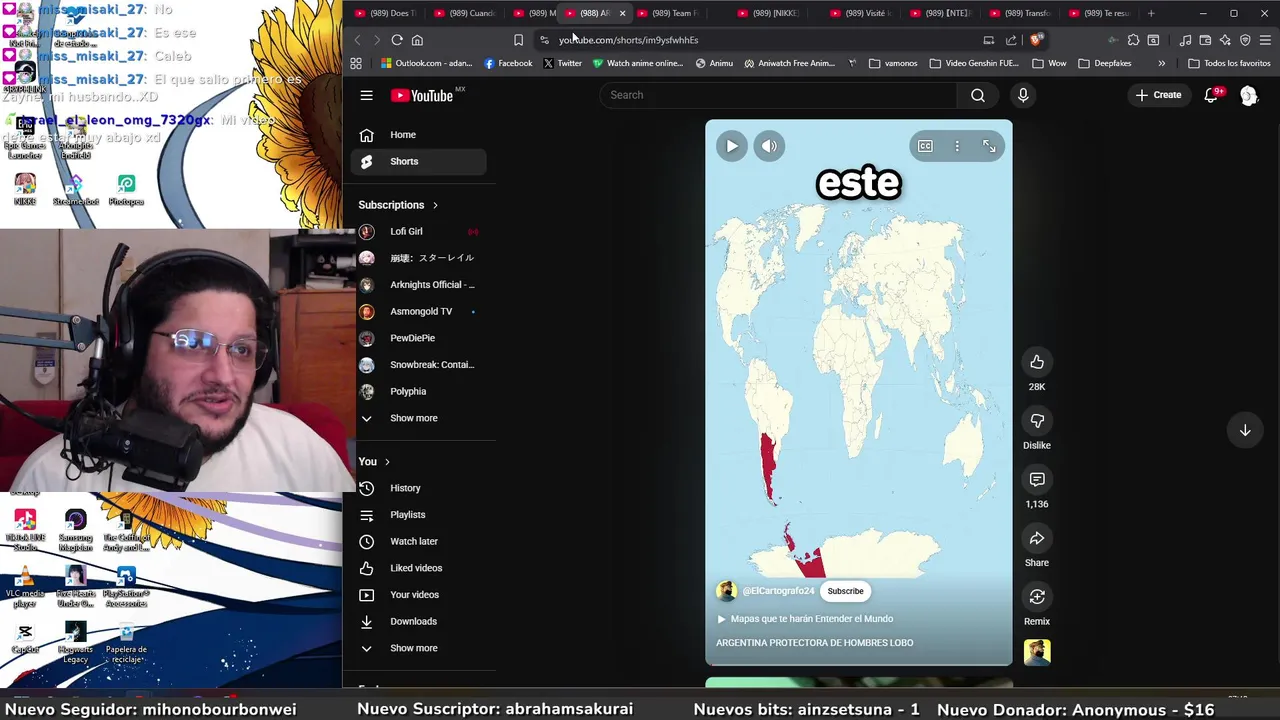Go to the next Short arrow

pos(1245,430)
